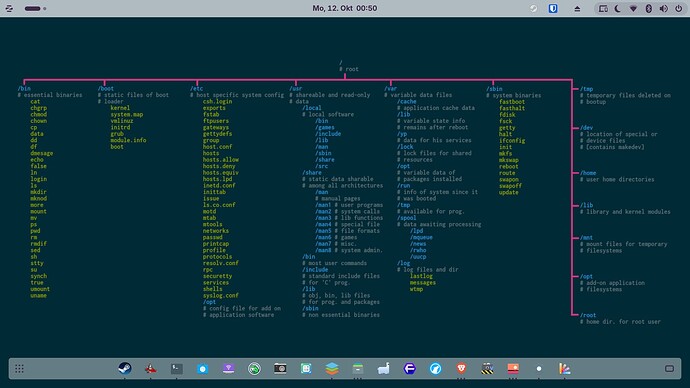
Task: Launch Steam from the dock
Action: click(125, 368)
